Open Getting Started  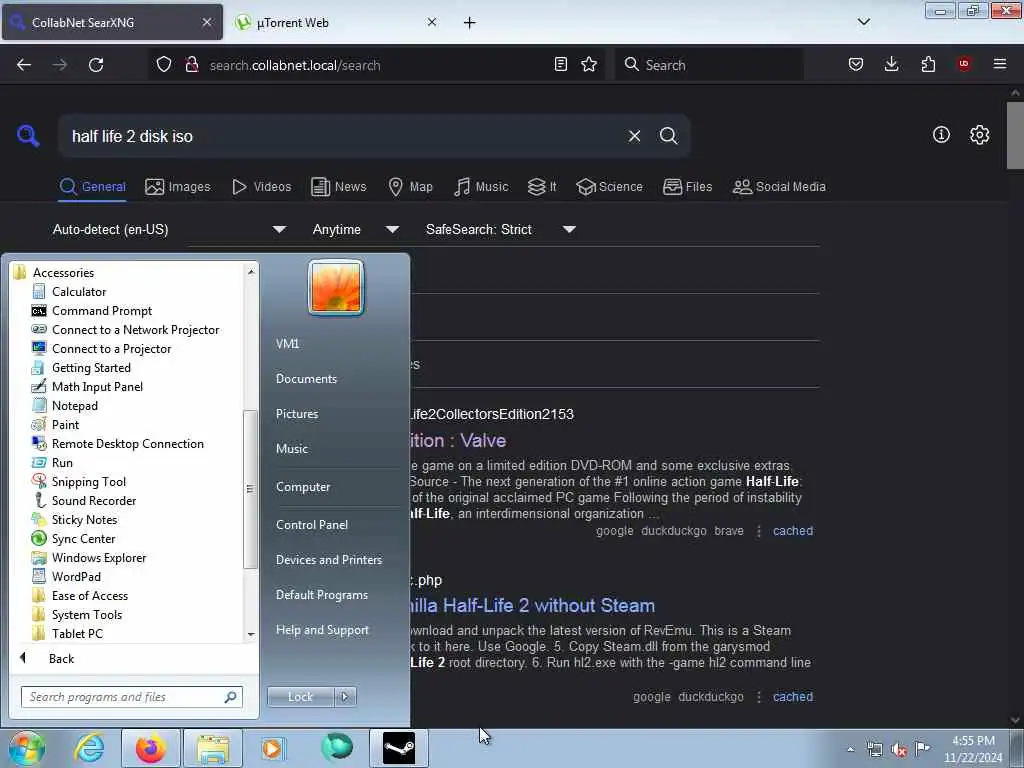click(91, 367)
